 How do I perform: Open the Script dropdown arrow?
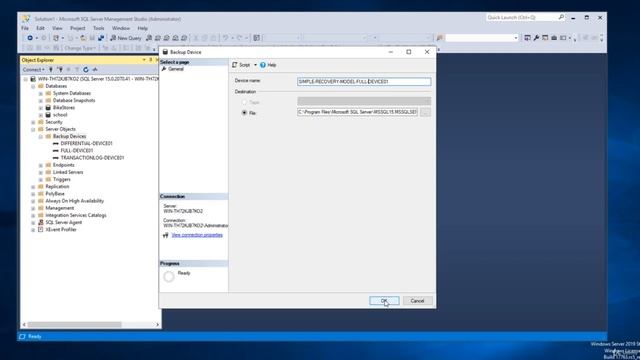[256, 65]
